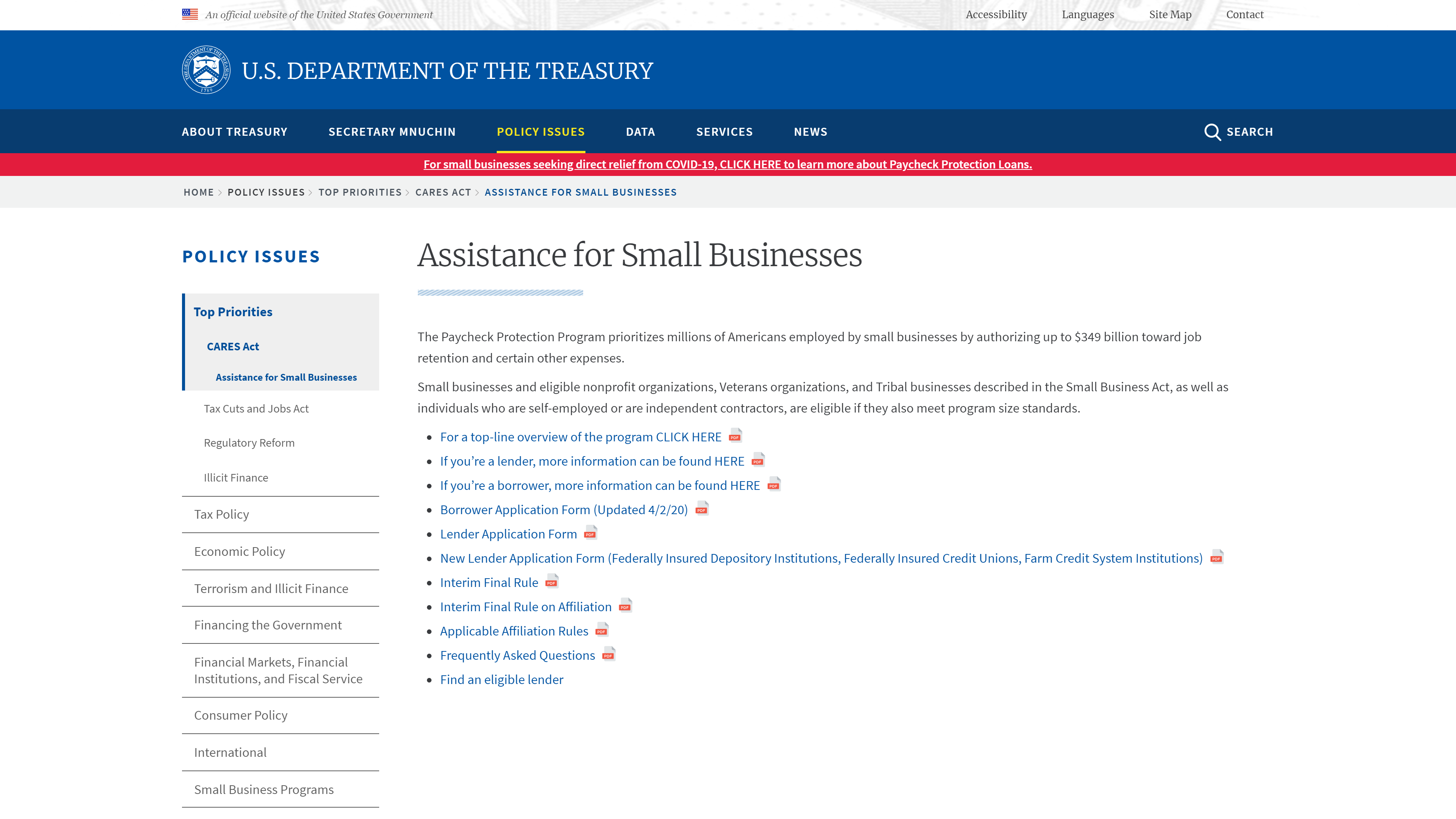Go to Policy Issues breadcrumb

[x=266, y=192]
